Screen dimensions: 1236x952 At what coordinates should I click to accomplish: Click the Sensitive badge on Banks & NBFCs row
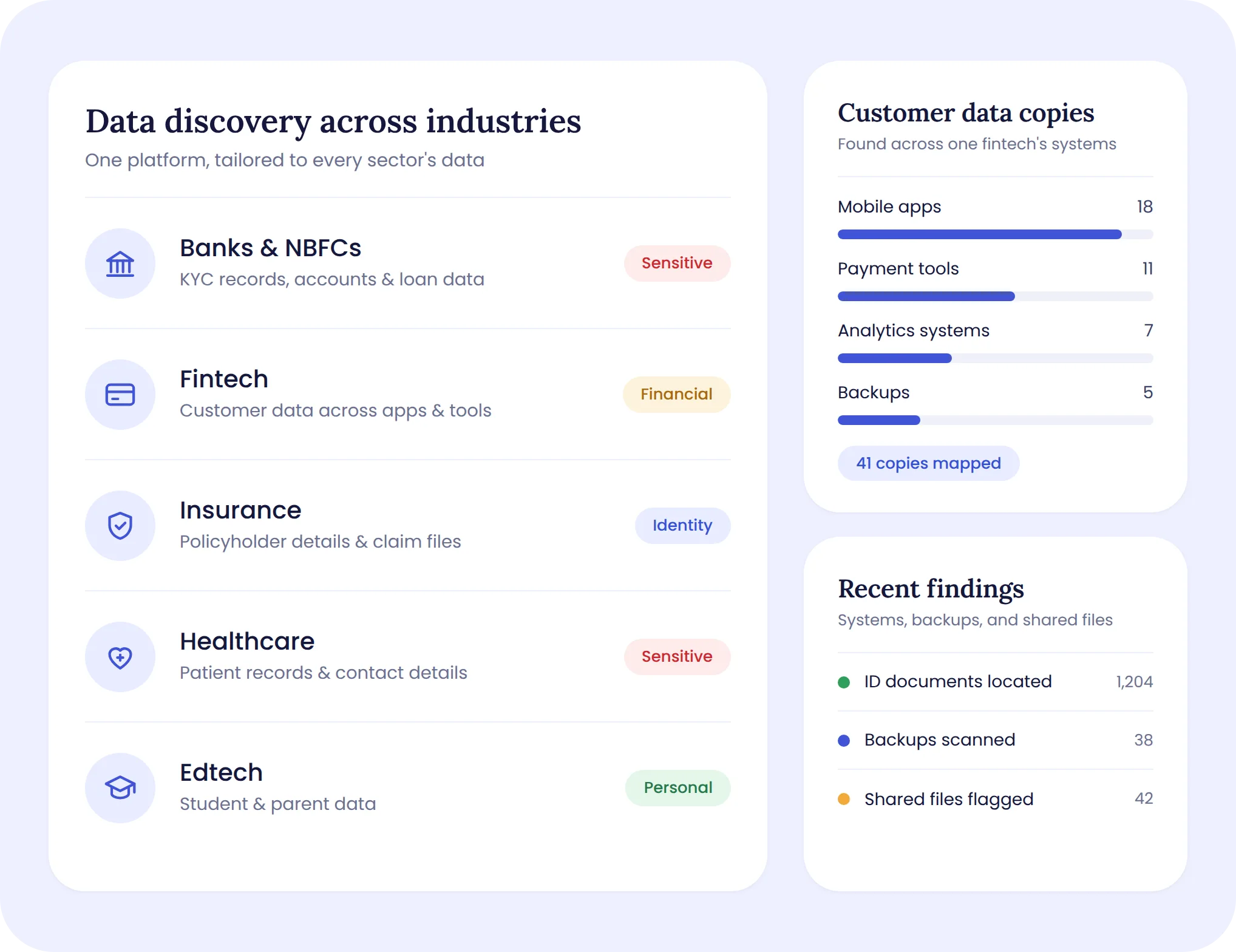[x=677, y=263]
